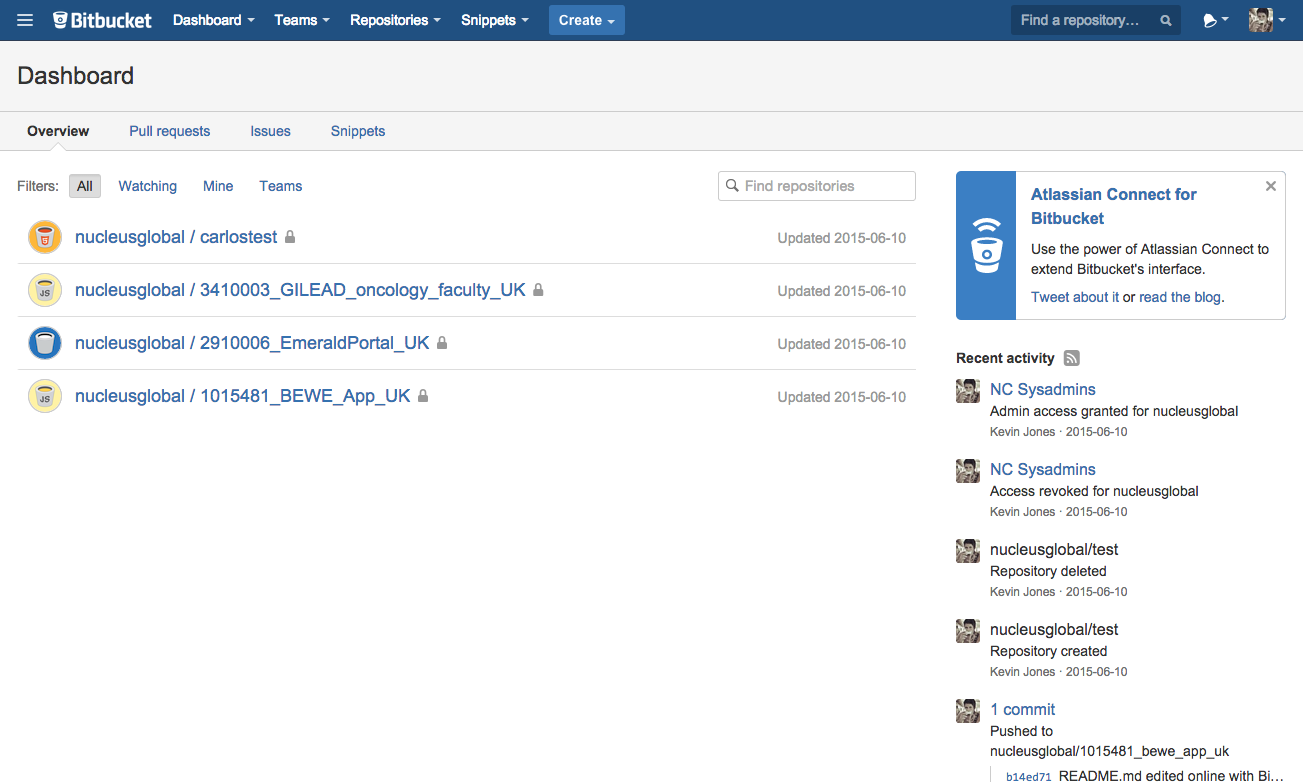The image size is (1303, 782).
Task: Click Updated 2015-06-10 in carlostest row
Action: point(842,238)
